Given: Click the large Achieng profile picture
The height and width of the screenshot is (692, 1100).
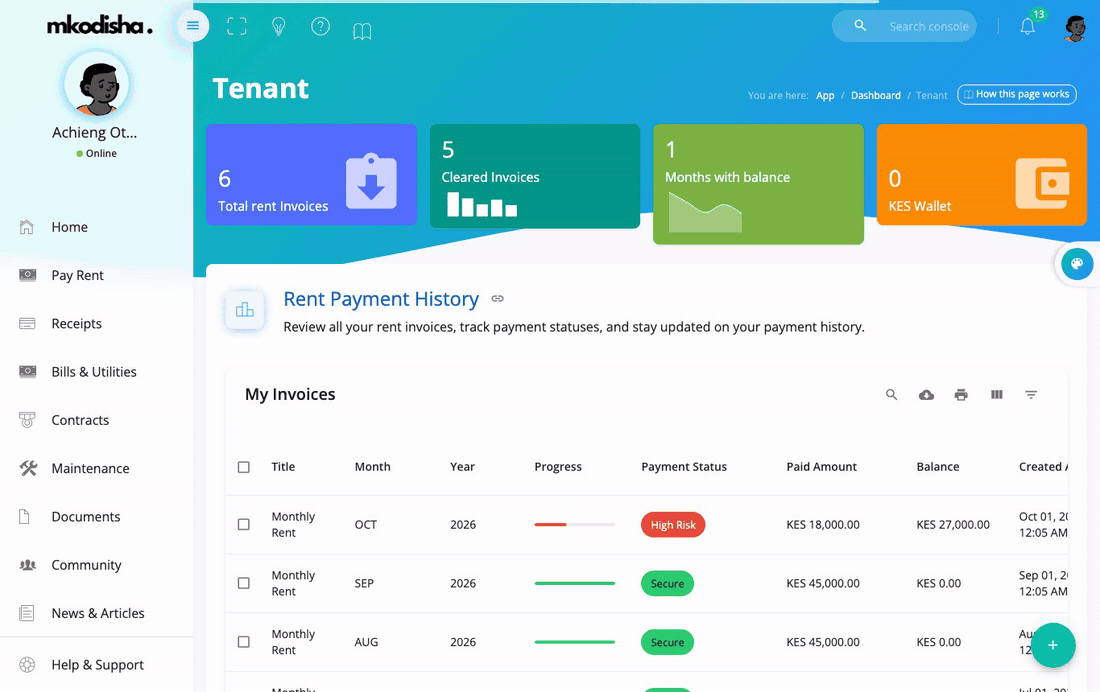Looking at the screenshot, I should point(97,85).
